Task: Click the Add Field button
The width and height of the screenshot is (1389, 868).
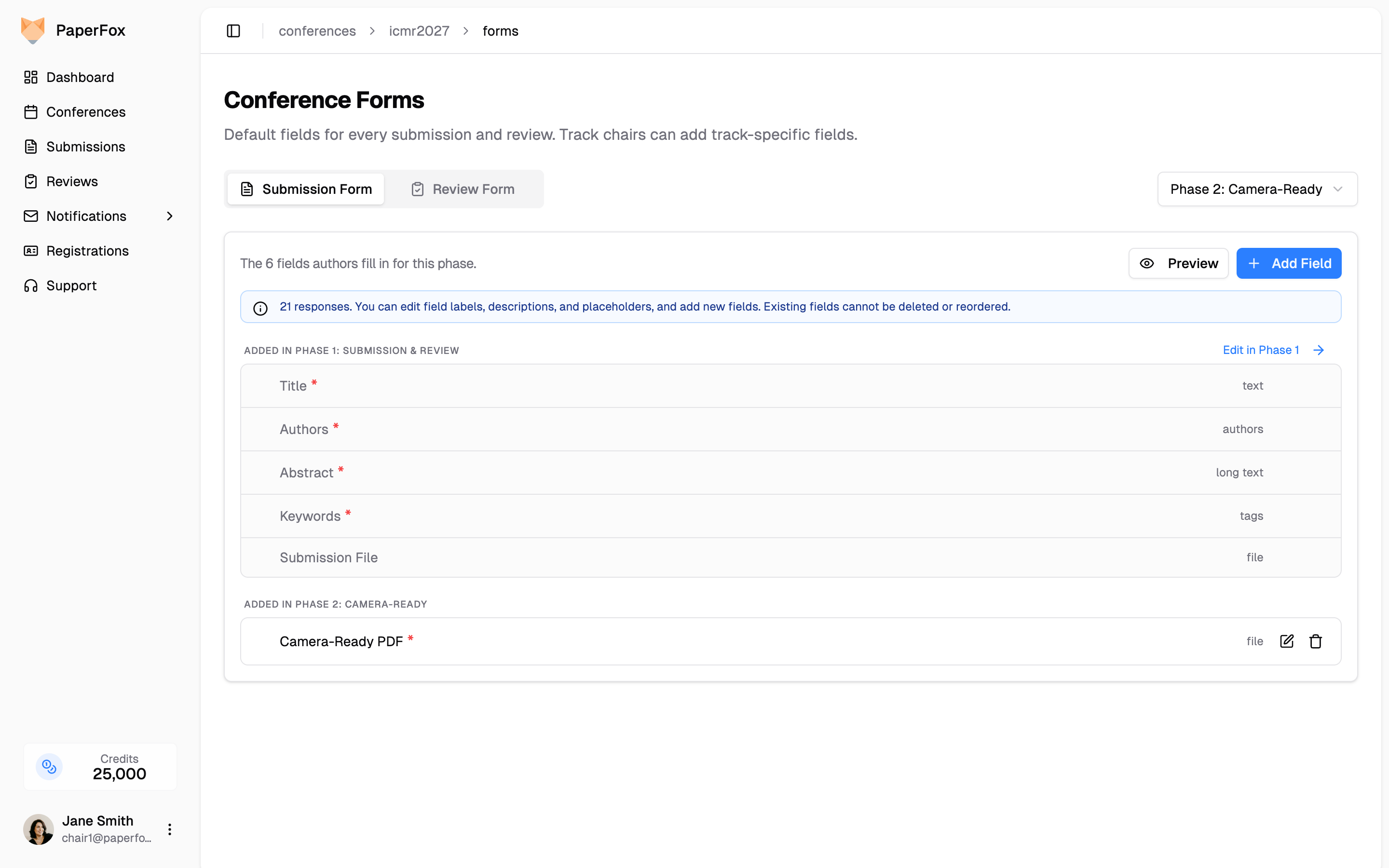Action: 1289,263
